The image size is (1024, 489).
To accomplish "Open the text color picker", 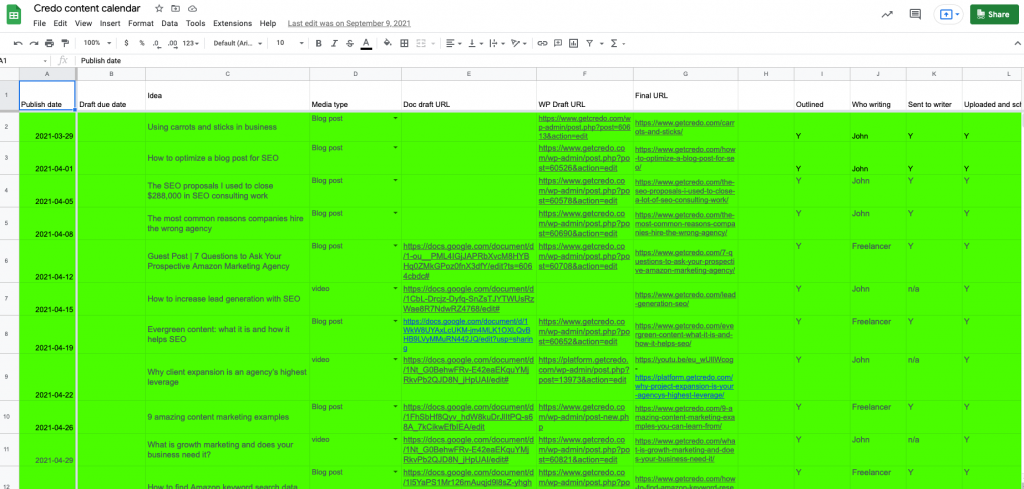I will [x=366, y=43].
